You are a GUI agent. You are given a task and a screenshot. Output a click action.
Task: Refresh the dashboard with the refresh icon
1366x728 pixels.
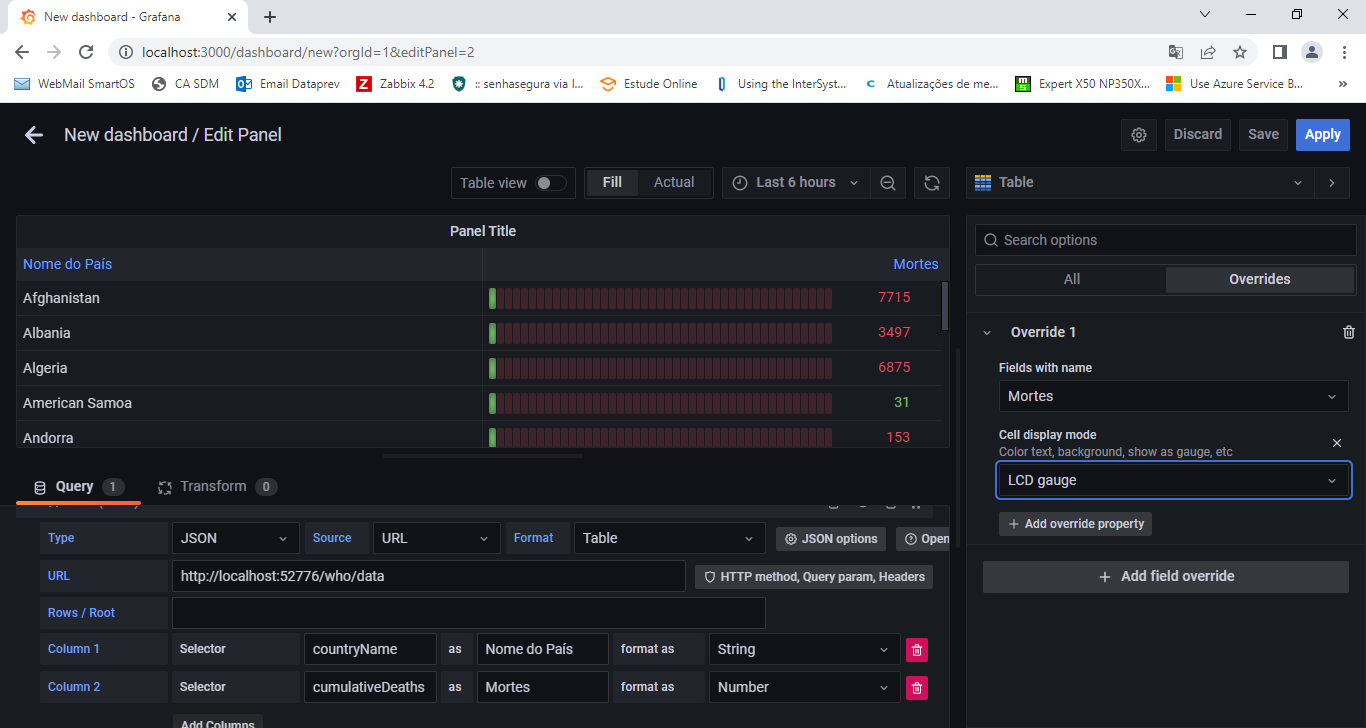coord(931,183)
